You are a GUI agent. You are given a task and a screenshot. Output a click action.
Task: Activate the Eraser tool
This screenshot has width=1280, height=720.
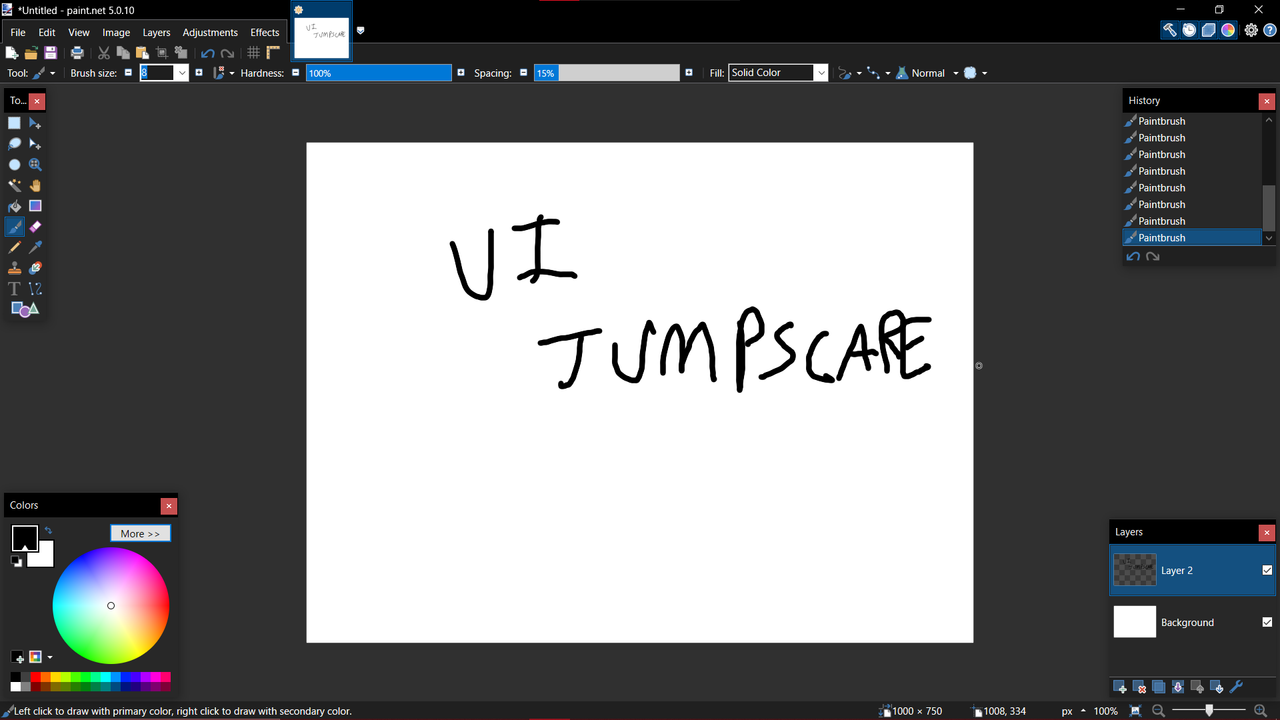click(33, 226)
